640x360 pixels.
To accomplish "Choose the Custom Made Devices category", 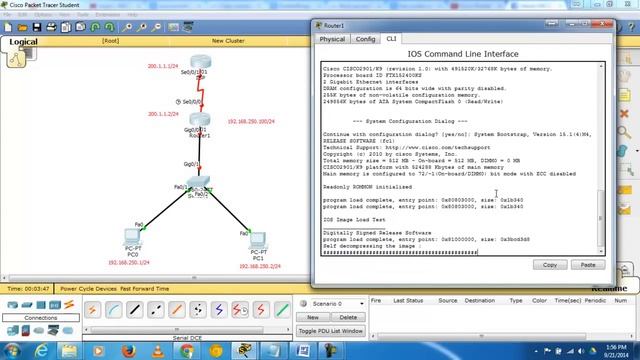I will [x=53, y=330].
